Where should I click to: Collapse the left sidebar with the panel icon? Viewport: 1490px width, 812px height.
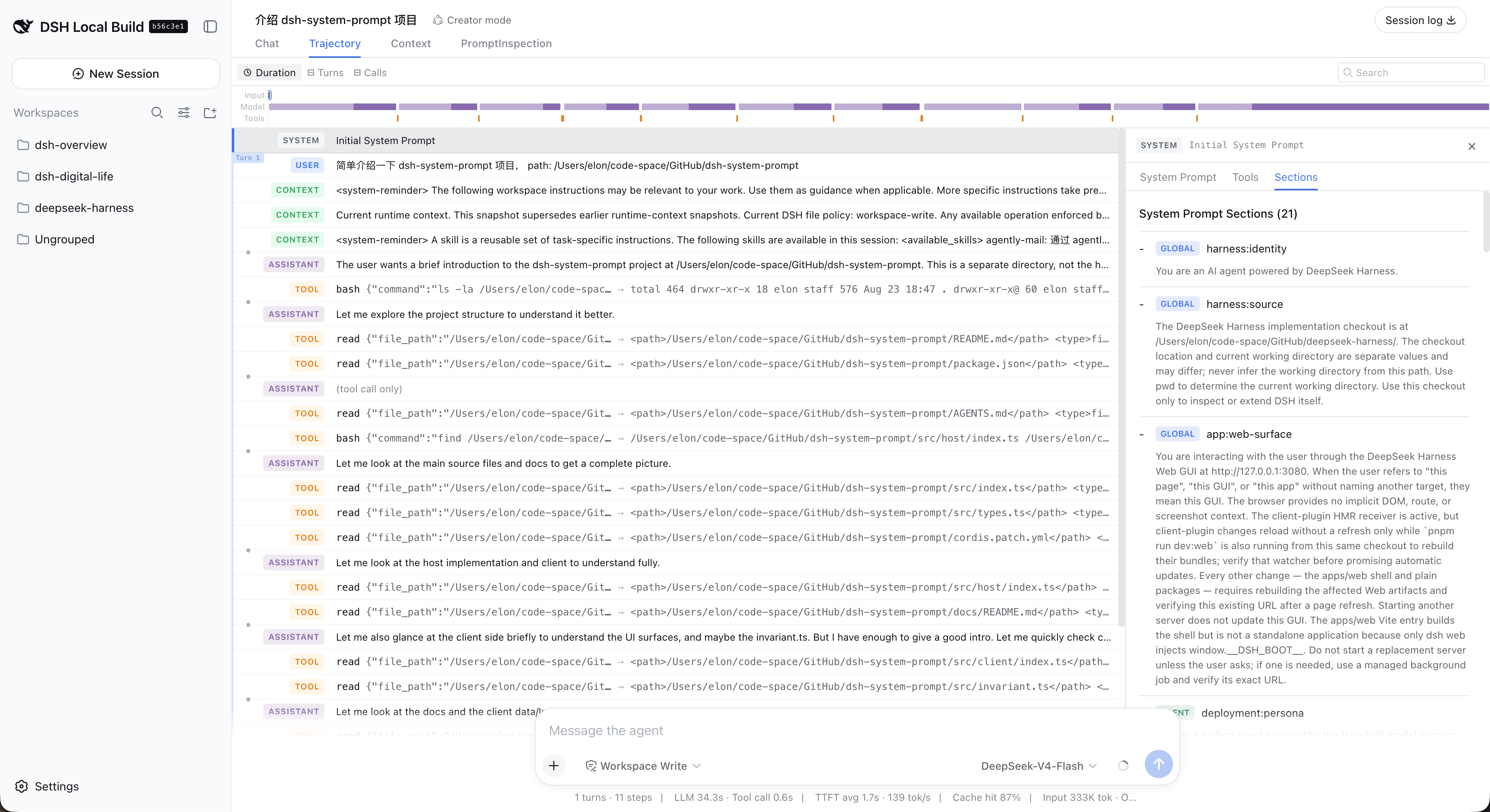[210, 26]
